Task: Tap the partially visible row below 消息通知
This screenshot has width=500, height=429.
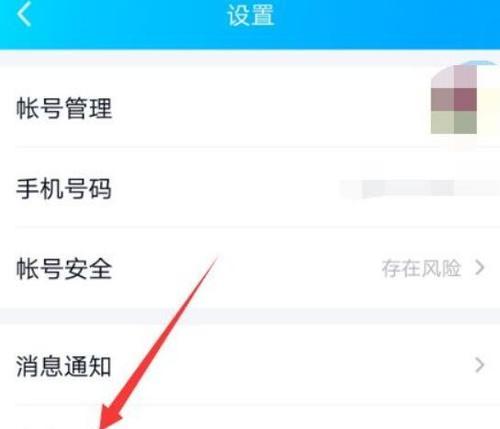Action: (x=250, y=418)
